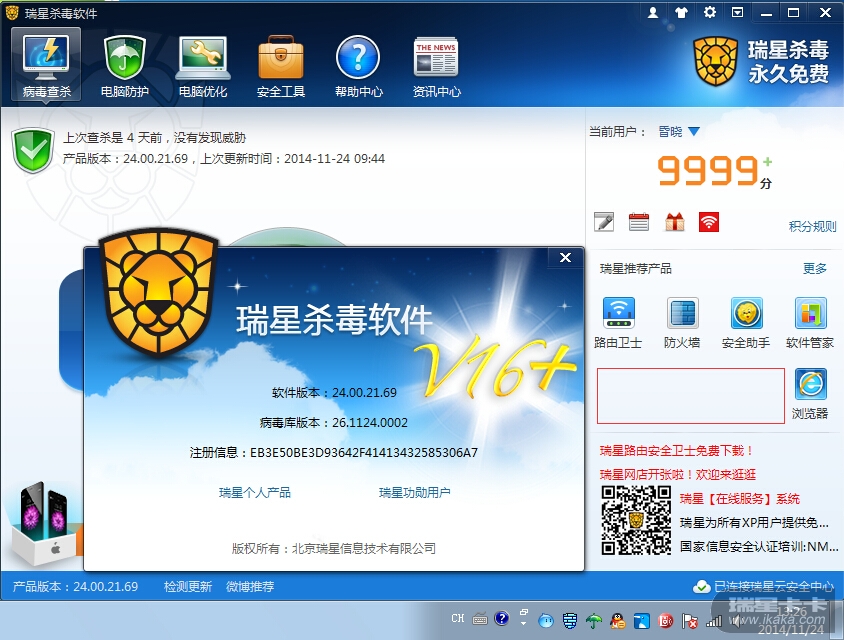Open 国家信息安全认证培训 link
Viewport: 844px width, 640px height.
click(759, 546)
